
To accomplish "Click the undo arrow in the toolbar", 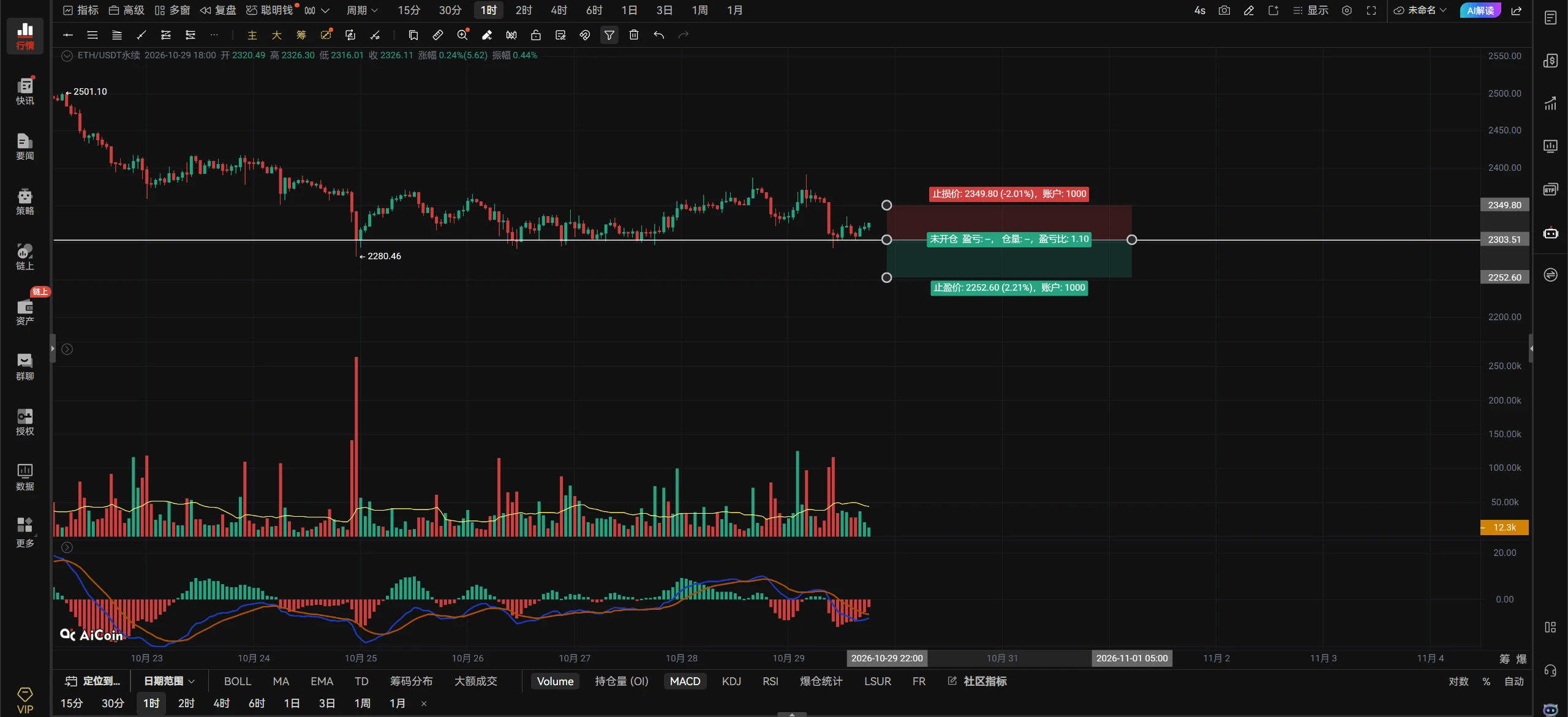I will coord(658,35).
